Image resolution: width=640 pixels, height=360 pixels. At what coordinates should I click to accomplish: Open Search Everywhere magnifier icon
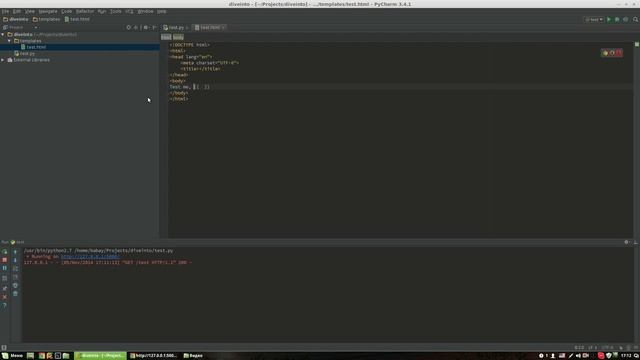[636, 19]
